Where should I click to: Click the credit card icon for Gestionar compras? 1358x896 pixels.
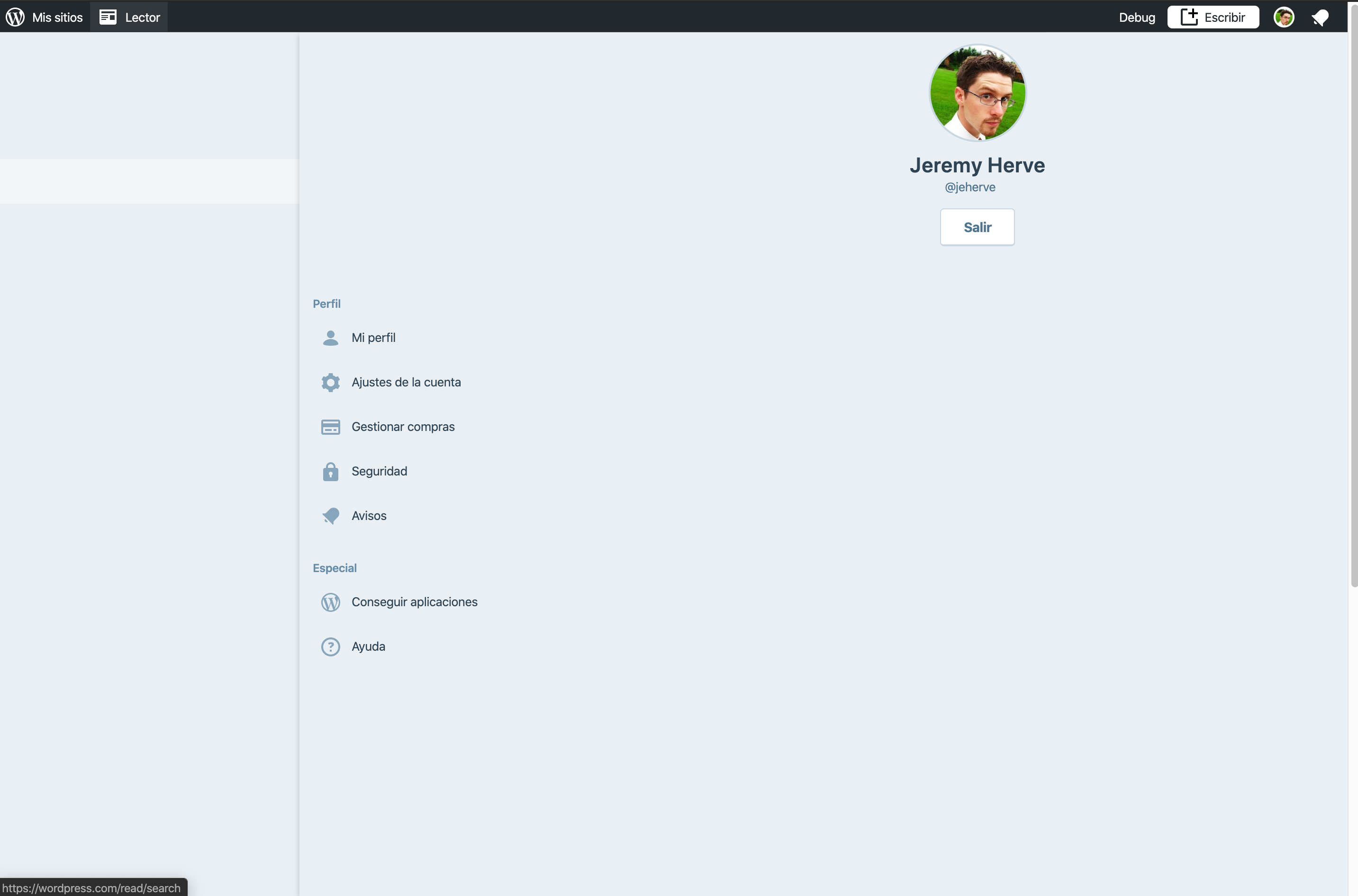(x=330, y=427)
